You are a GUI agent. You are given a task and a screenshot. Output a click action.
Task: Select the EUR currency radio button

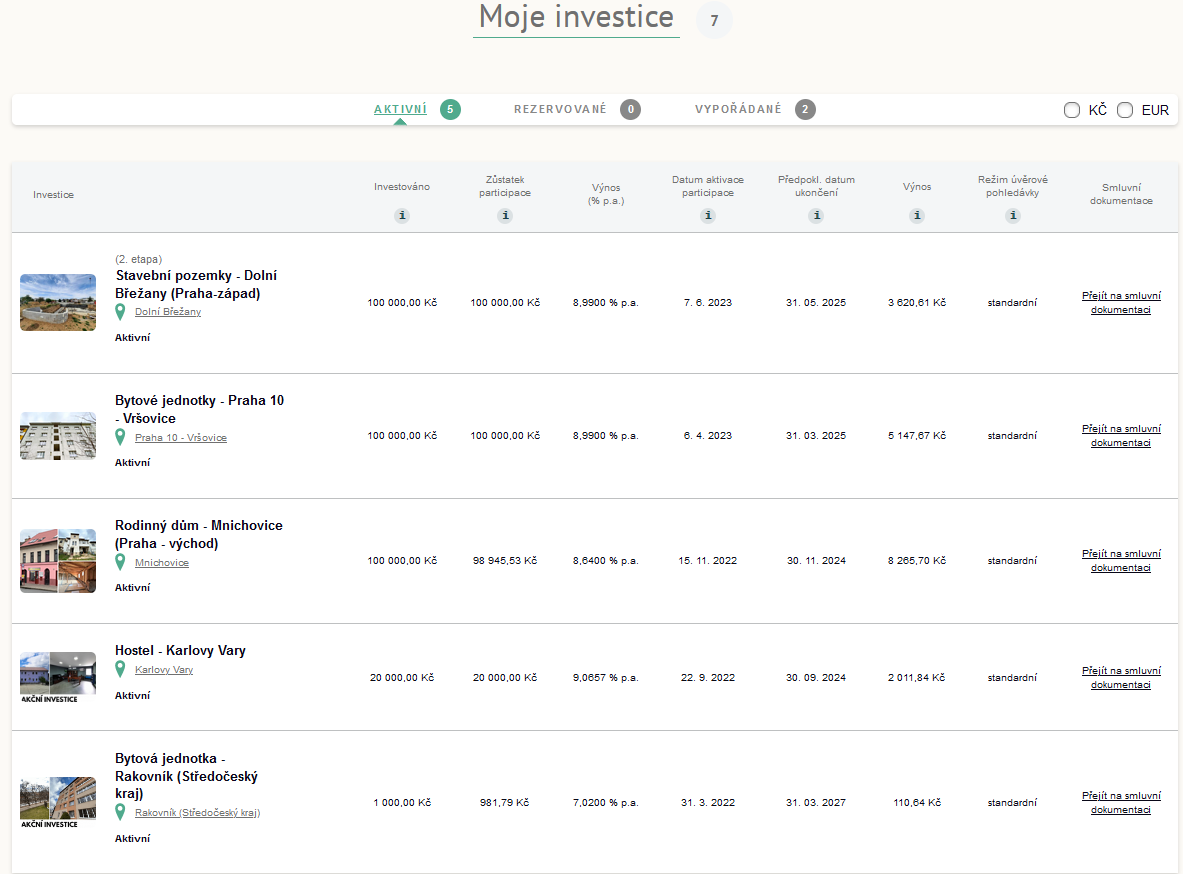coord(1125,110)
